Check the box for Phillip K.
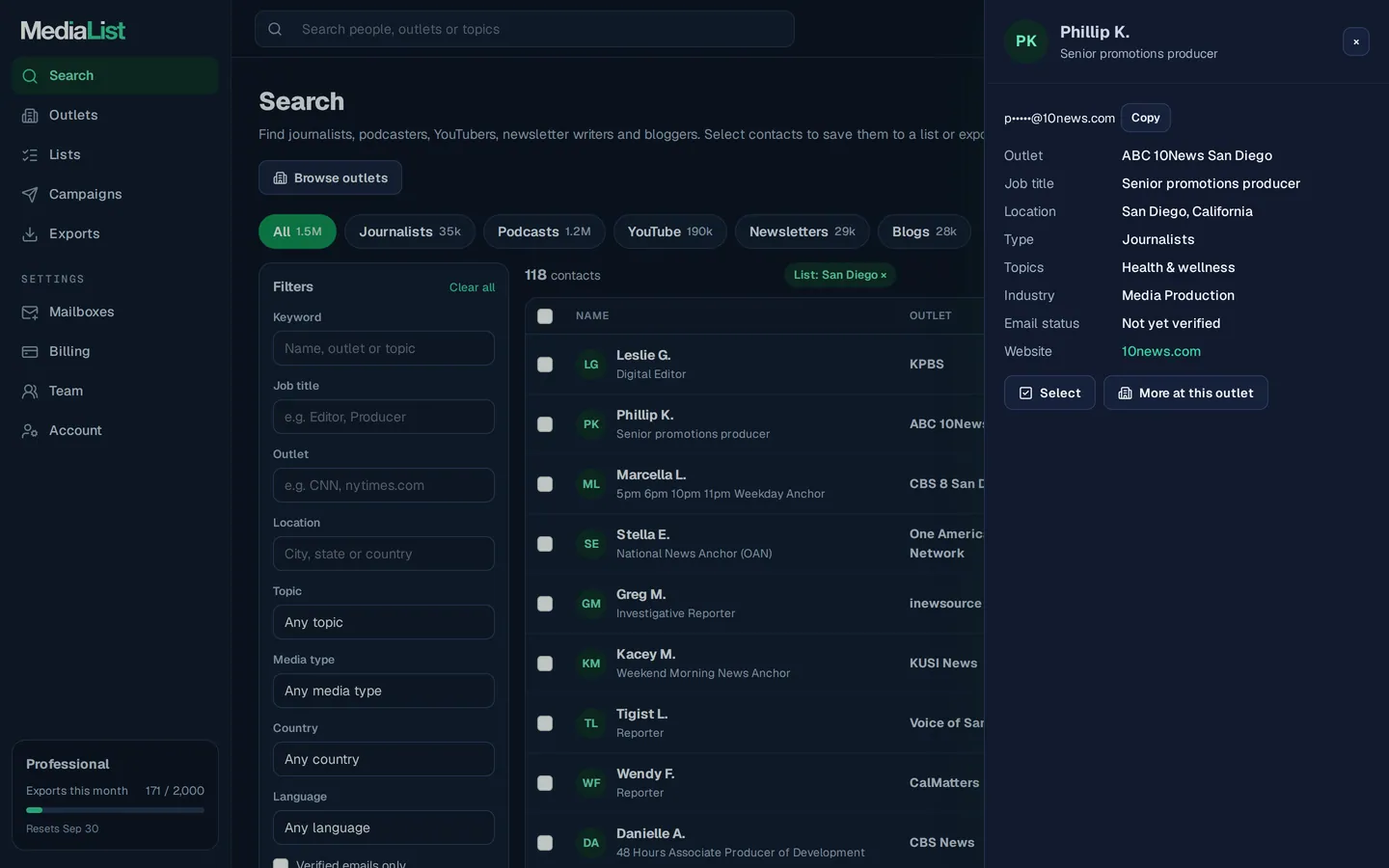The height and width of the screenshot is (868, 1389). pos(545,424)
